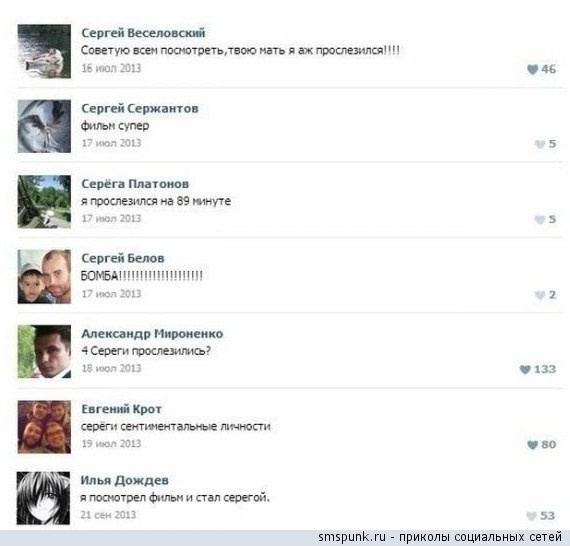
Task: Click Сергей Веселовский's swan avatar thumbnail
Action: [x=44, y=51]
